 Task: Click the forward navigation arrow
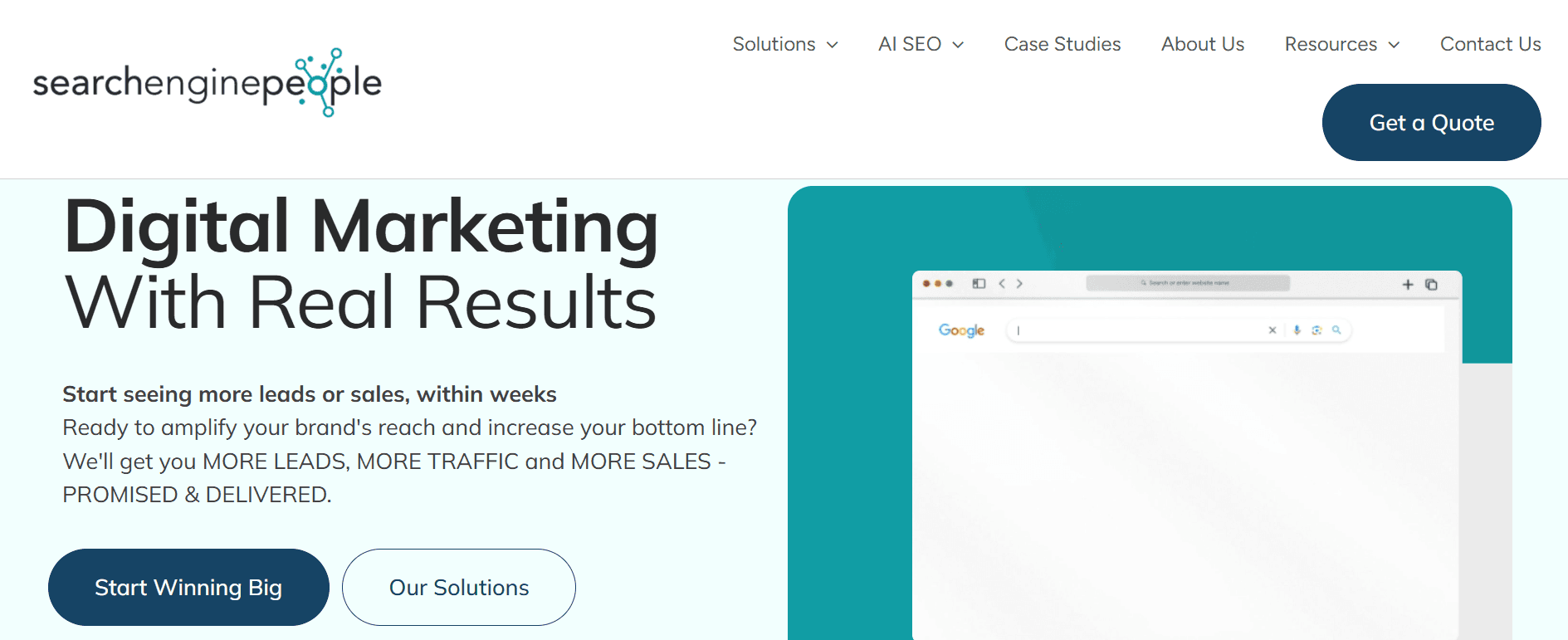tap(1019, 283)
